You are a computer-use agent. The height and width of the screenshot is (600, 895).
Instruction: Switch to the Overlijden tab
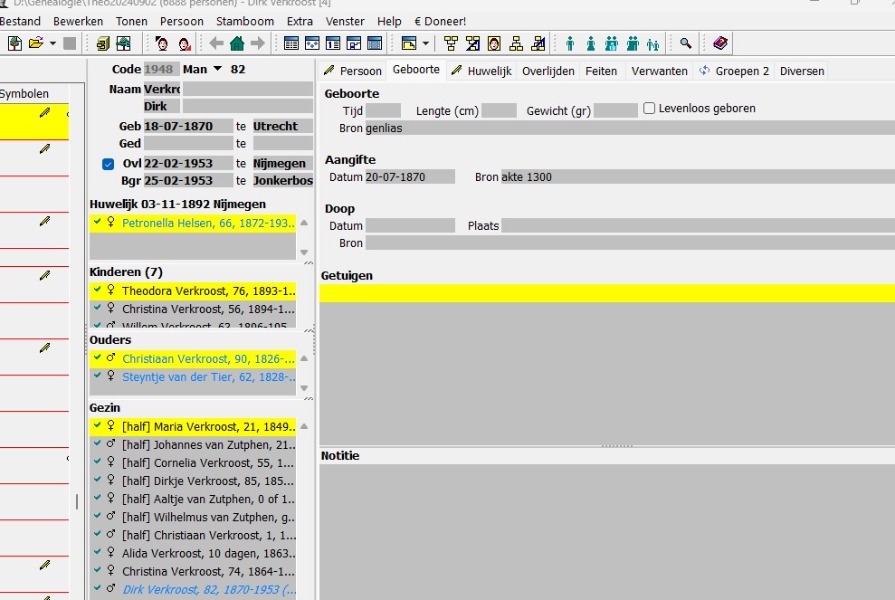coord(548,71)
